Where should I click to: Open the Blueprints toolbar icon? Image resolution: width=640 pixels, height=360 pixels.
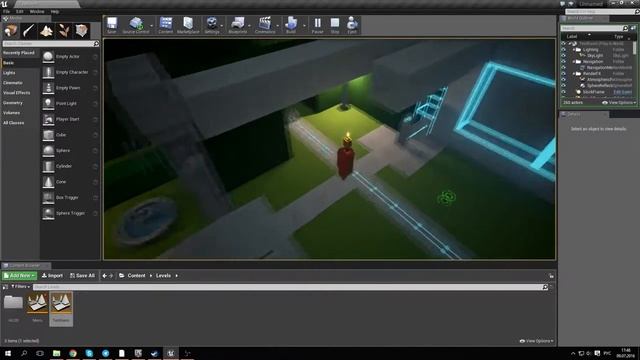pos(238,25)
